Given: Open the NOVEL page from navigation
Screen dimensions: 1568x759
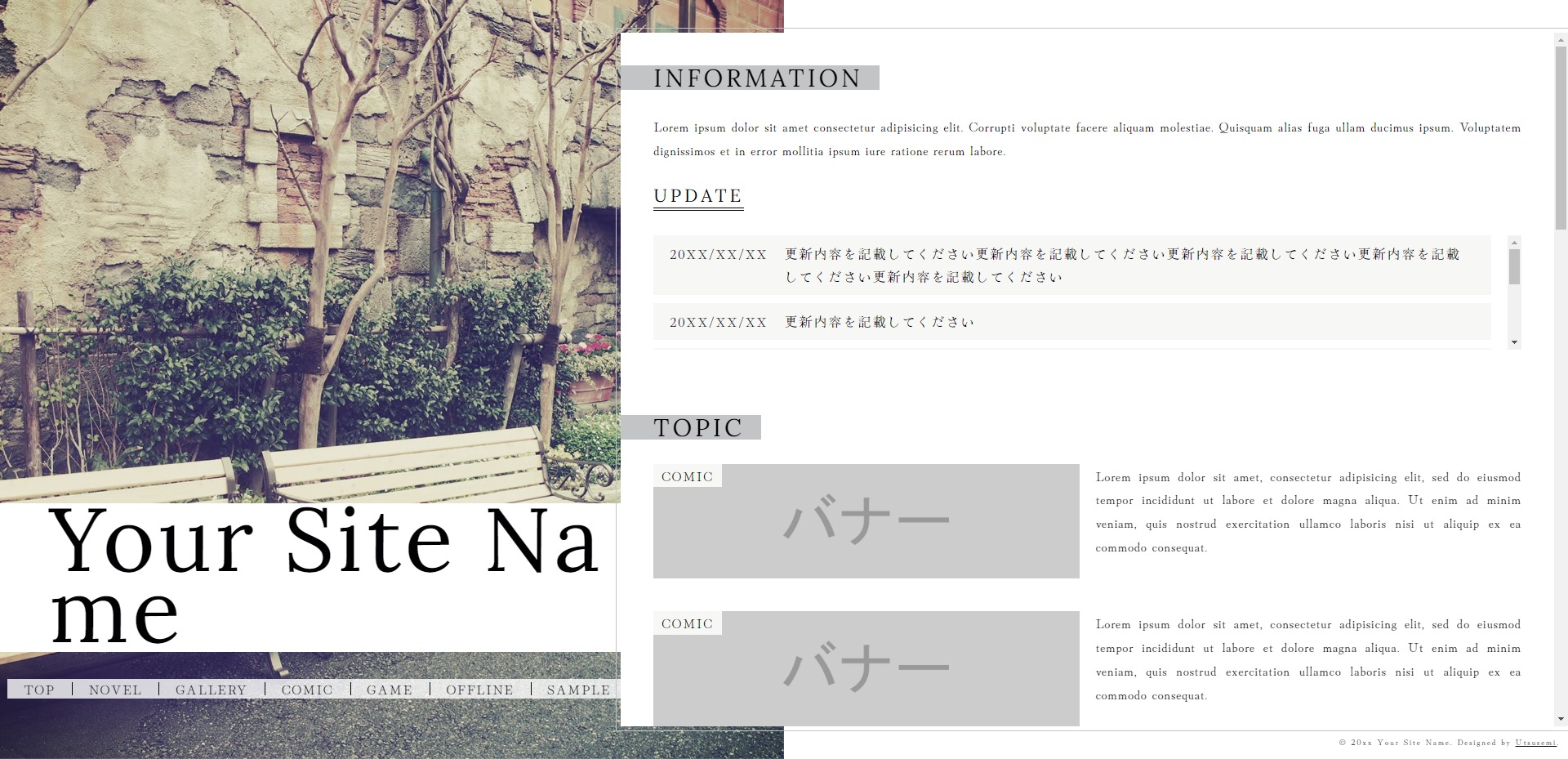Looking at the screenshot, I should (x=115, y=690).
